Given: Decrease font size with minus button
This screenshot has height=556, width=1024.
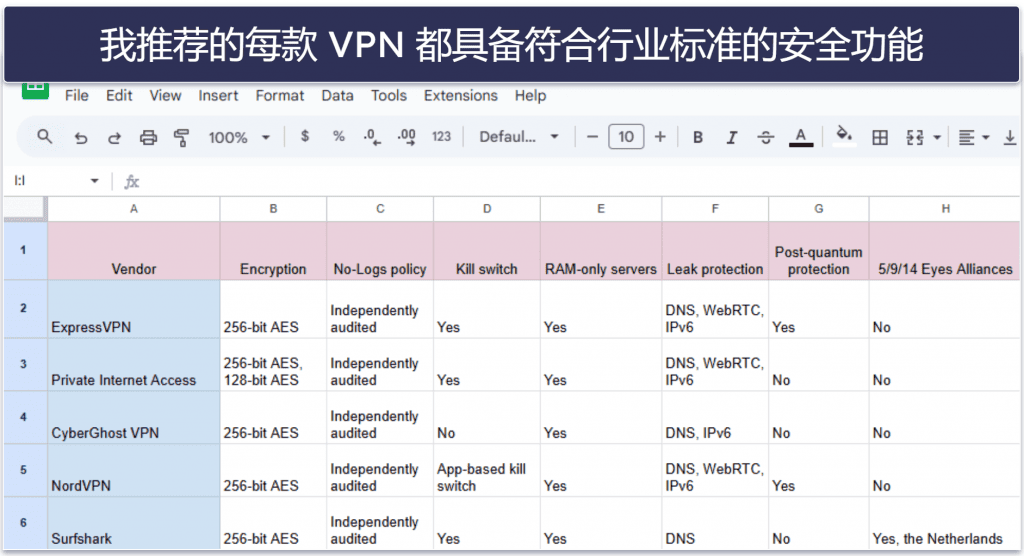Looking at the screenshot, I should (x=592, y=137).
